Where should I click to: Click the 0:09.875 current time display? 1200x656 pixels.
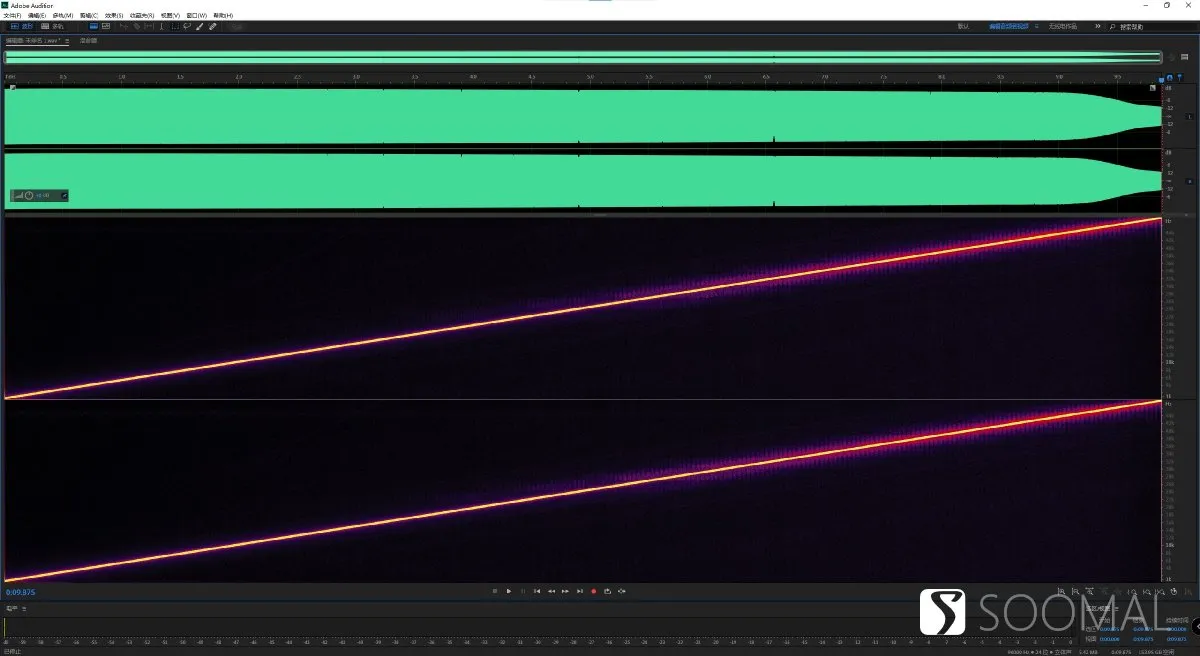coord(21,592)
